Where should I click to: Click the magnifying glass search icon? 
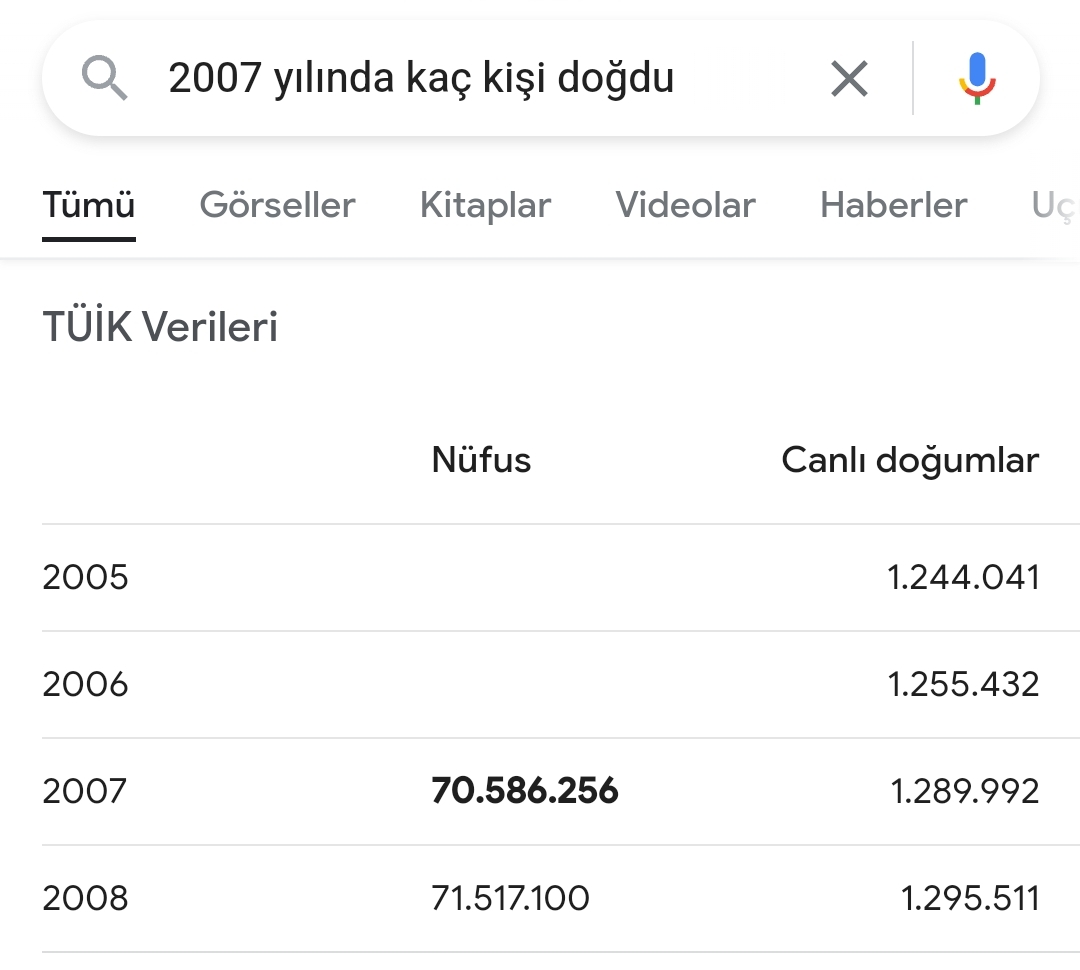105,78
